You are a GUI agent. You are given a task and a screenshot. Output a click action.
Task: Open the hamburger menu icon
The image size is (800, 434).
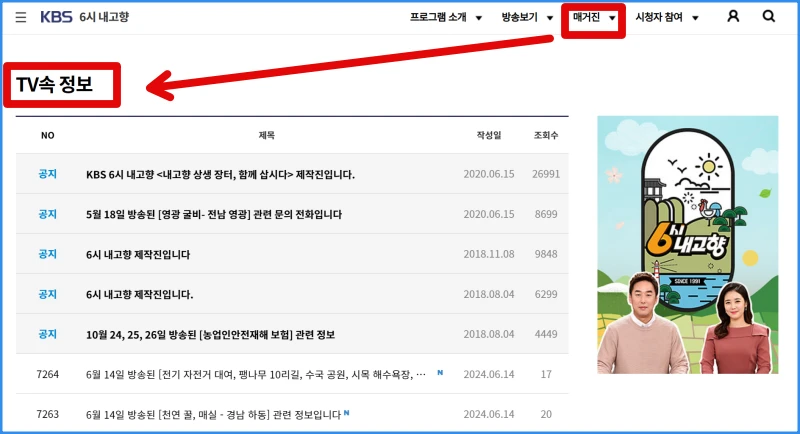21,17
